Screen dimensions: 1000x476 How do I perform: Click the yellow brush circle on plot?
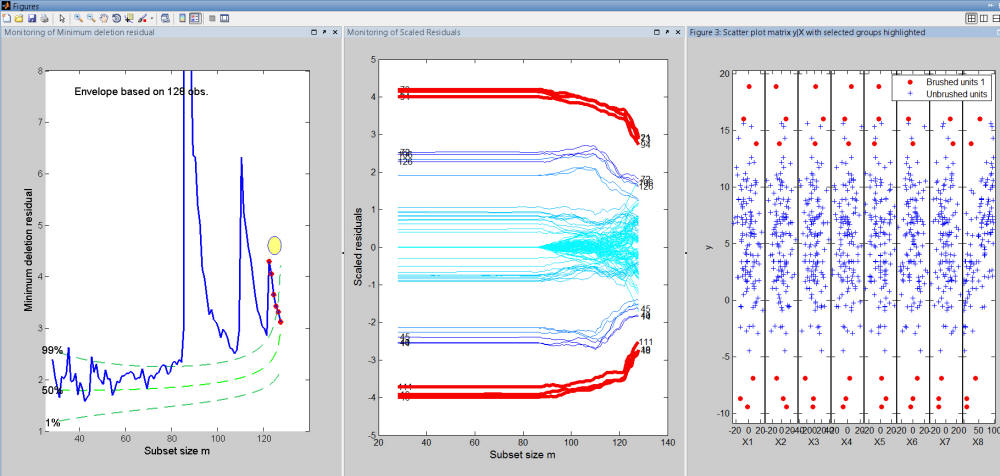pos(274,245)
